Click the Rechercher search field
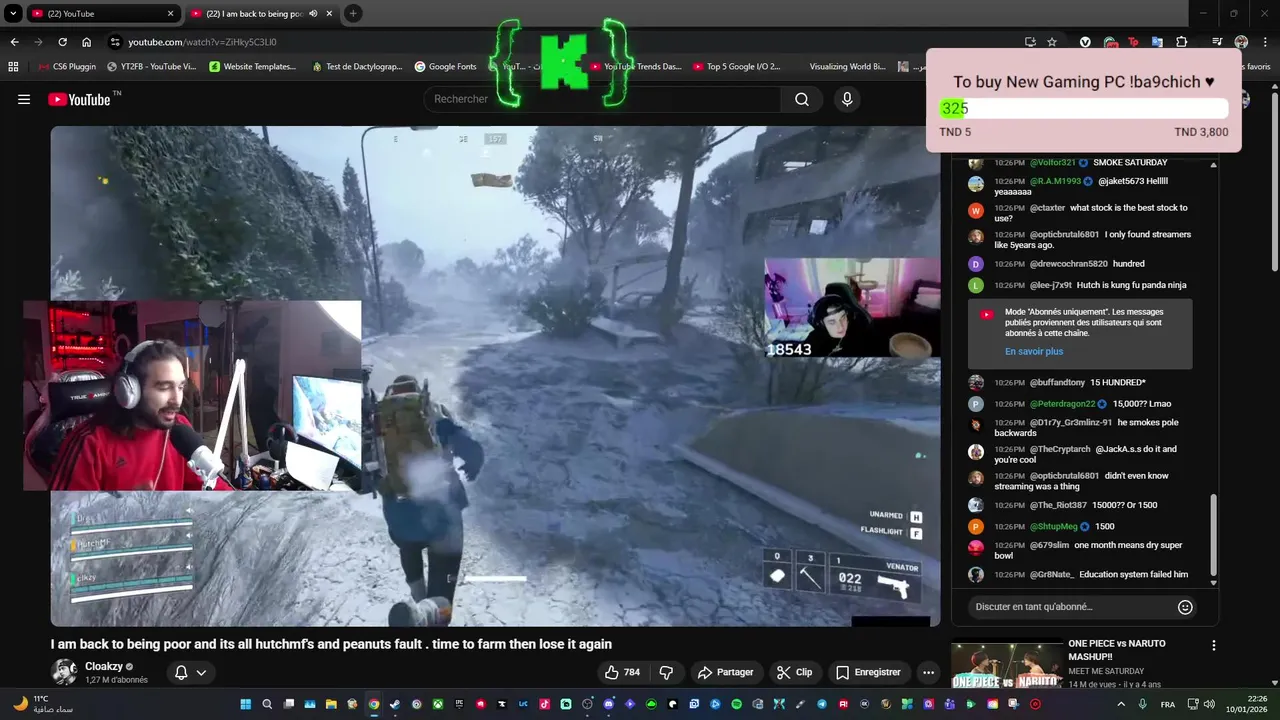 point(603,99)
